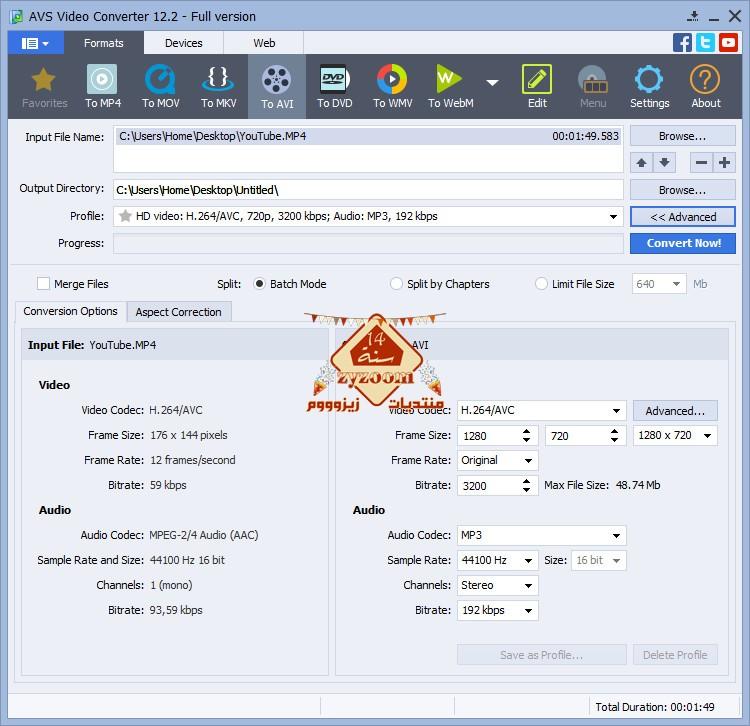The height and width of the screenshot is (726, 750).
Task: Select the To DVD format icon
Action: [x=334, y=87]
